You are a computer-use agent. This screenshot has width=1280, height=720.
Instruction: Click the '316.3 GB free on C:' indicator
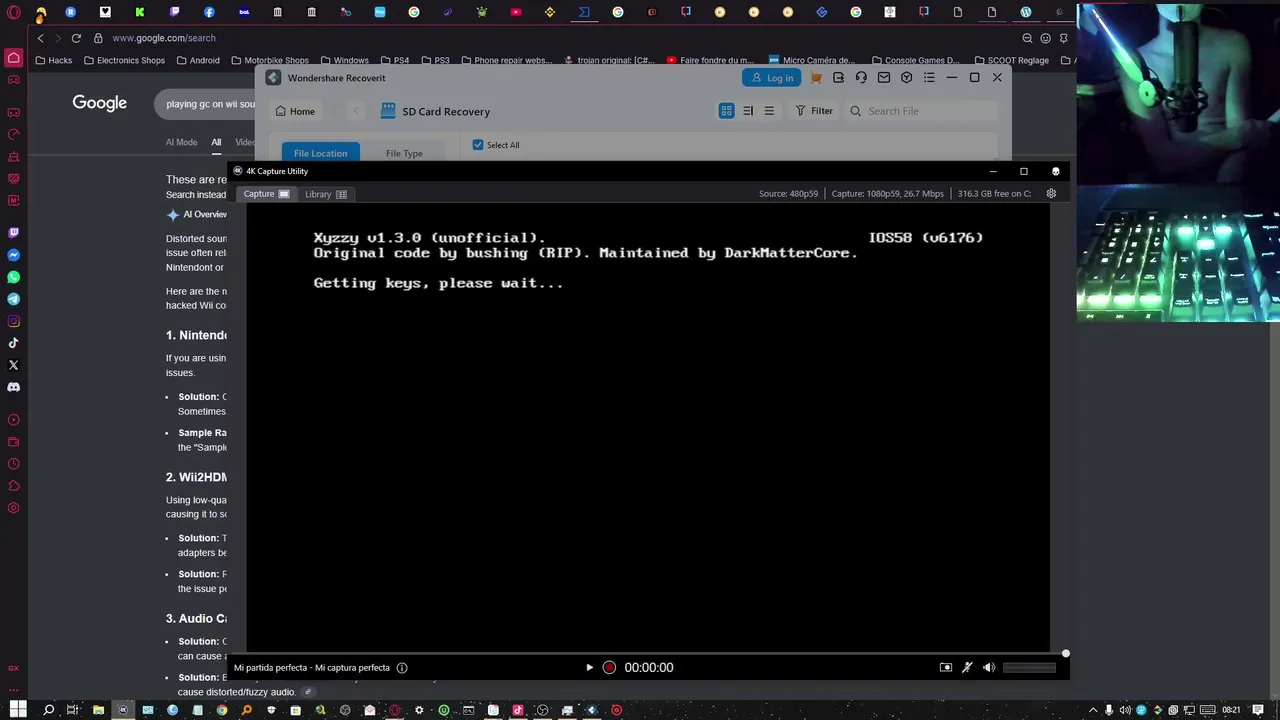point(994,193)
